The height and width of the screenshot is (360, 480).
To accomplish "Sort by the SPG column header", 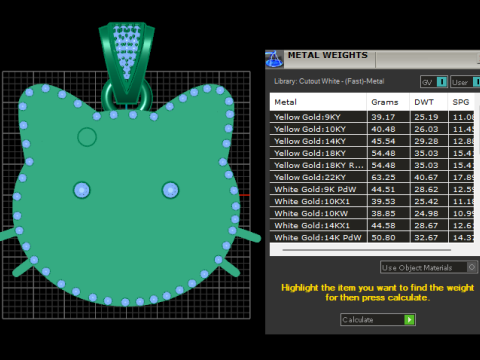I will click(x=461, y=102).
